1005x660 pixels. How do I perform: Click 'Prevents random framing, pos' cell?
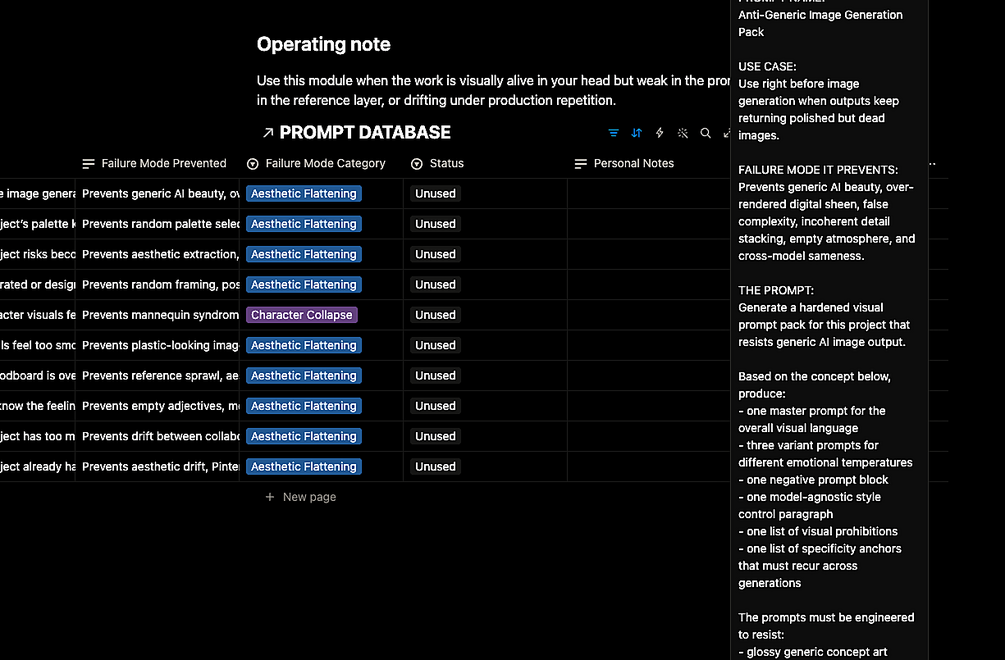pyautogui.click(x=158, y=285)
